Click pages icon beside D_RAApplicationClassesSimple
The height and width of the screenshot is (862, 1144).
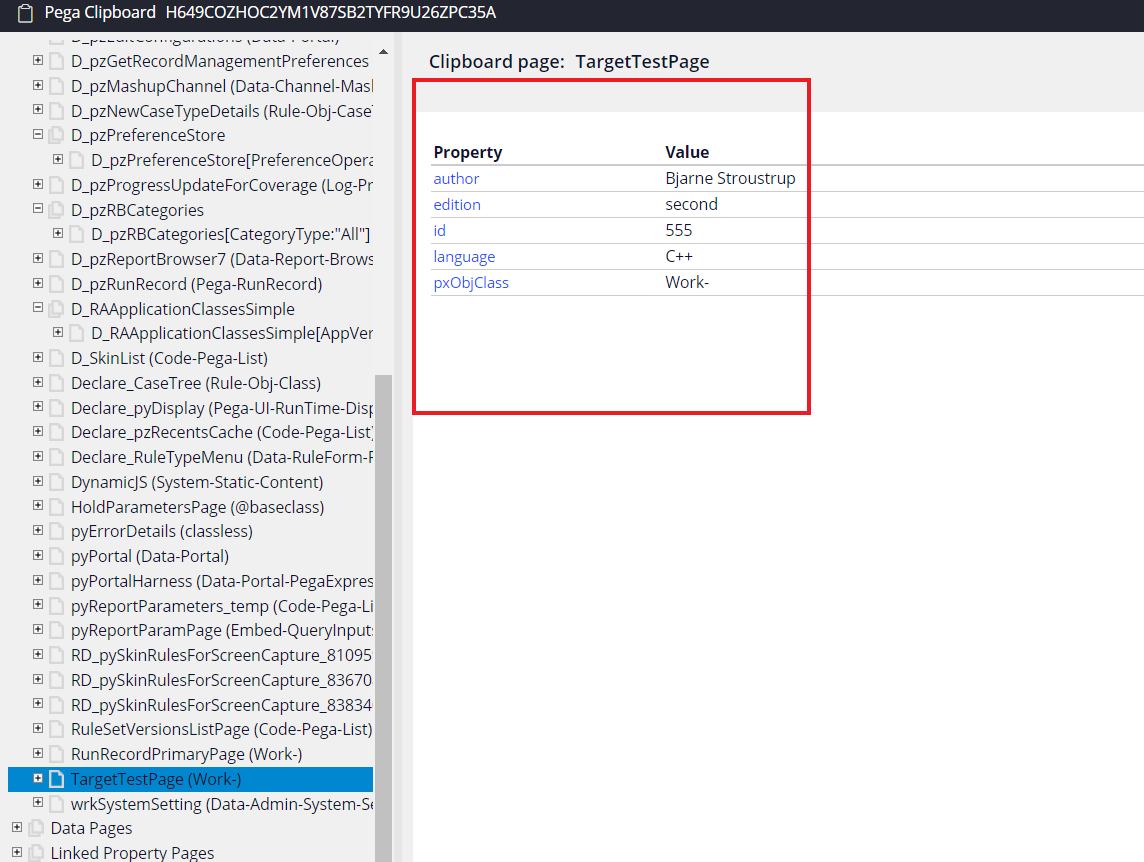tap(56, 309)
